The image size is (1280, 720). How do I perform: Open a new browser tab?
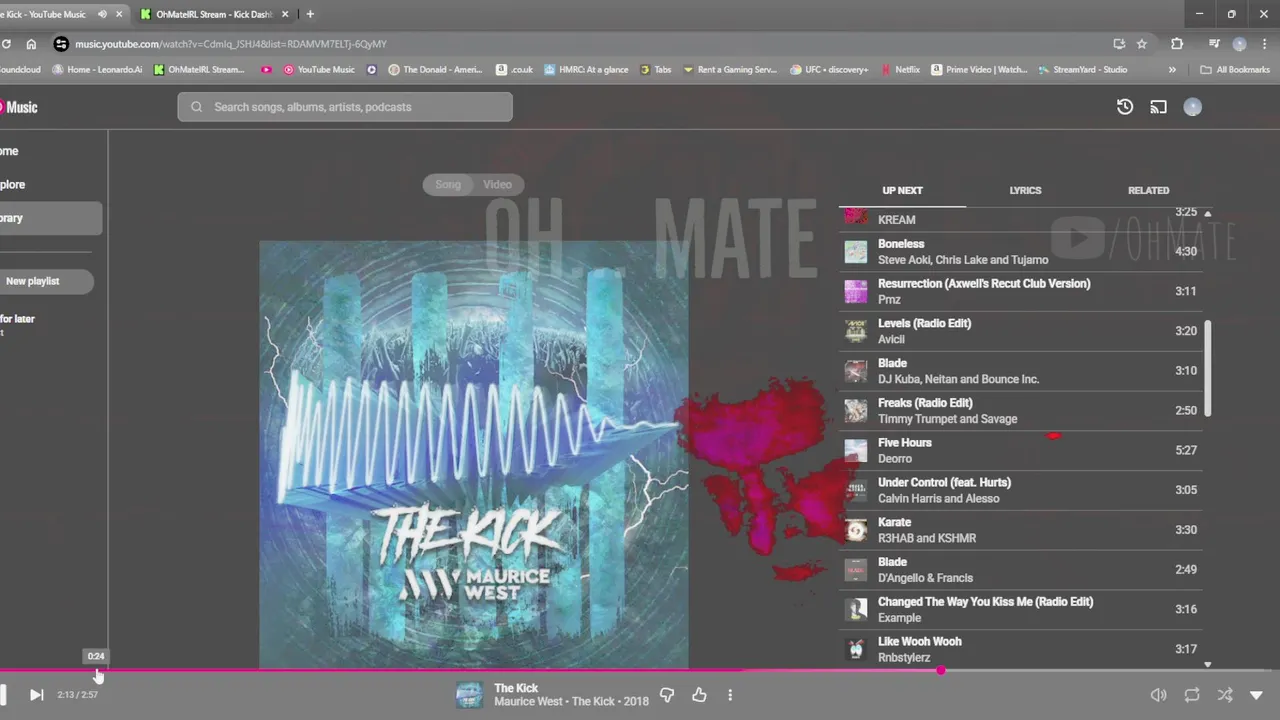[310, 14]
